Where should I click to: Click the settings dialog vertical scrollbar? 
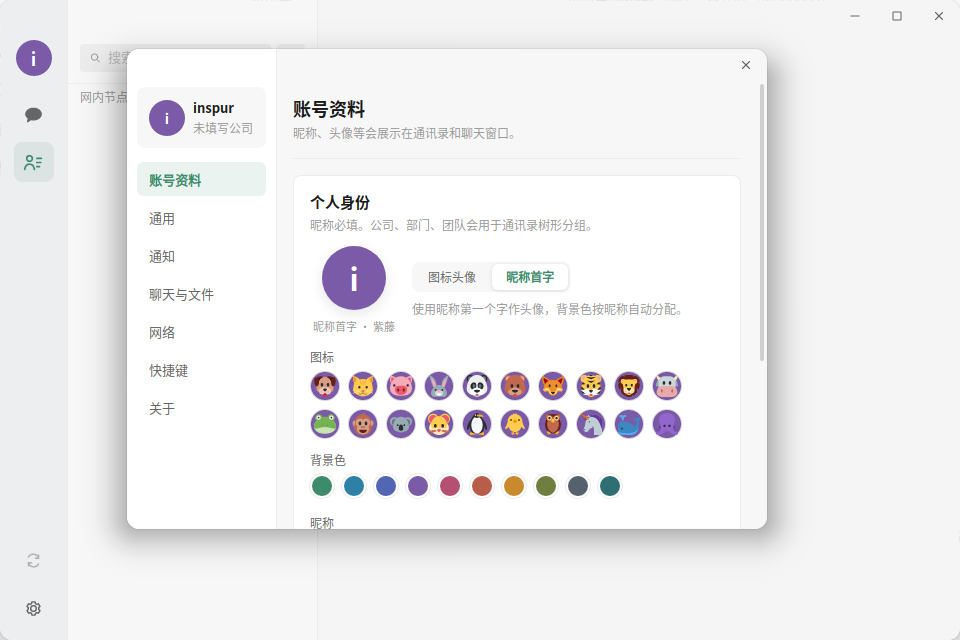point(762,222)
